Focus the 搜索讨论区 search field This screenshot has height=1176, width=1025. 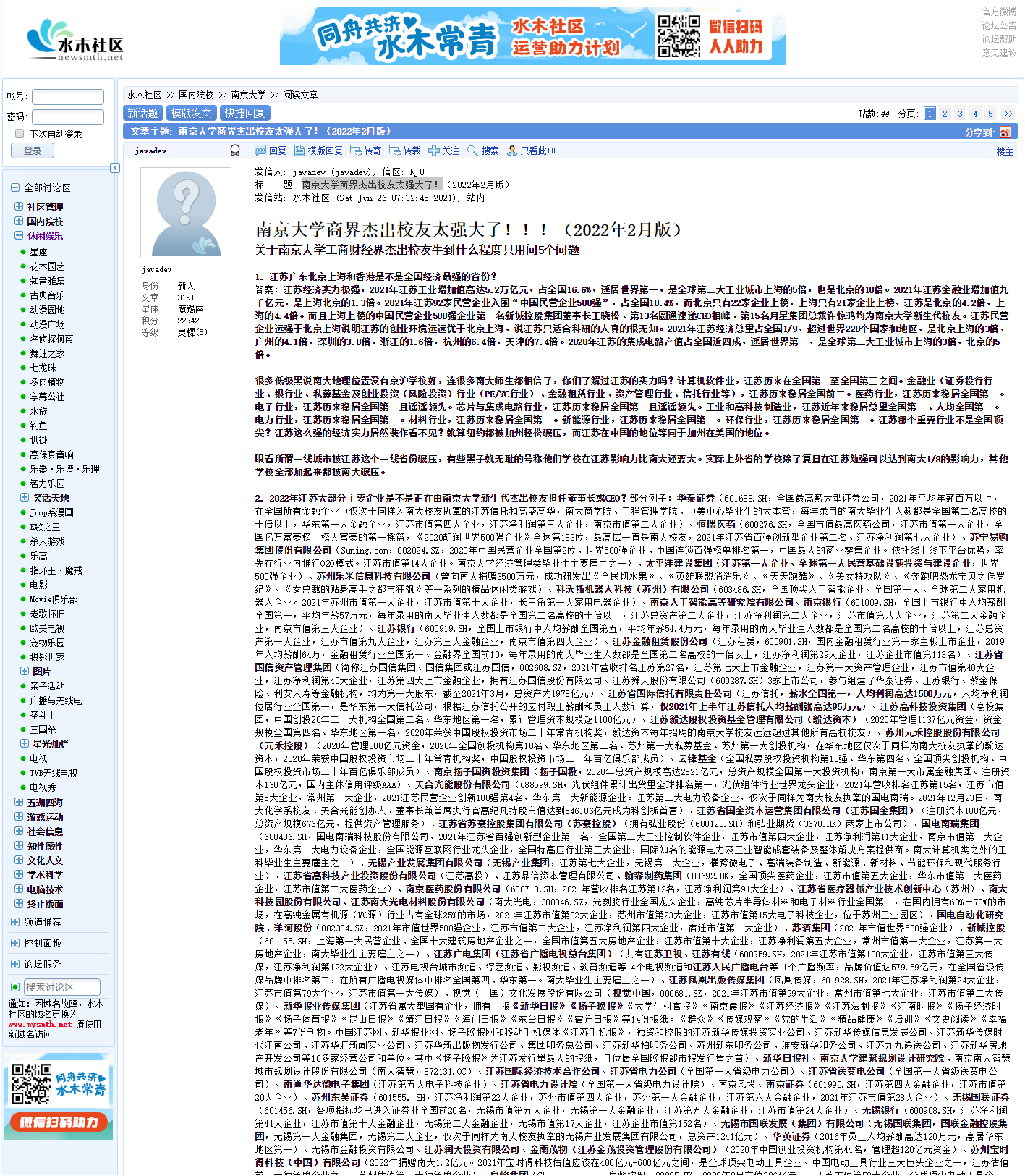(61, 987)
